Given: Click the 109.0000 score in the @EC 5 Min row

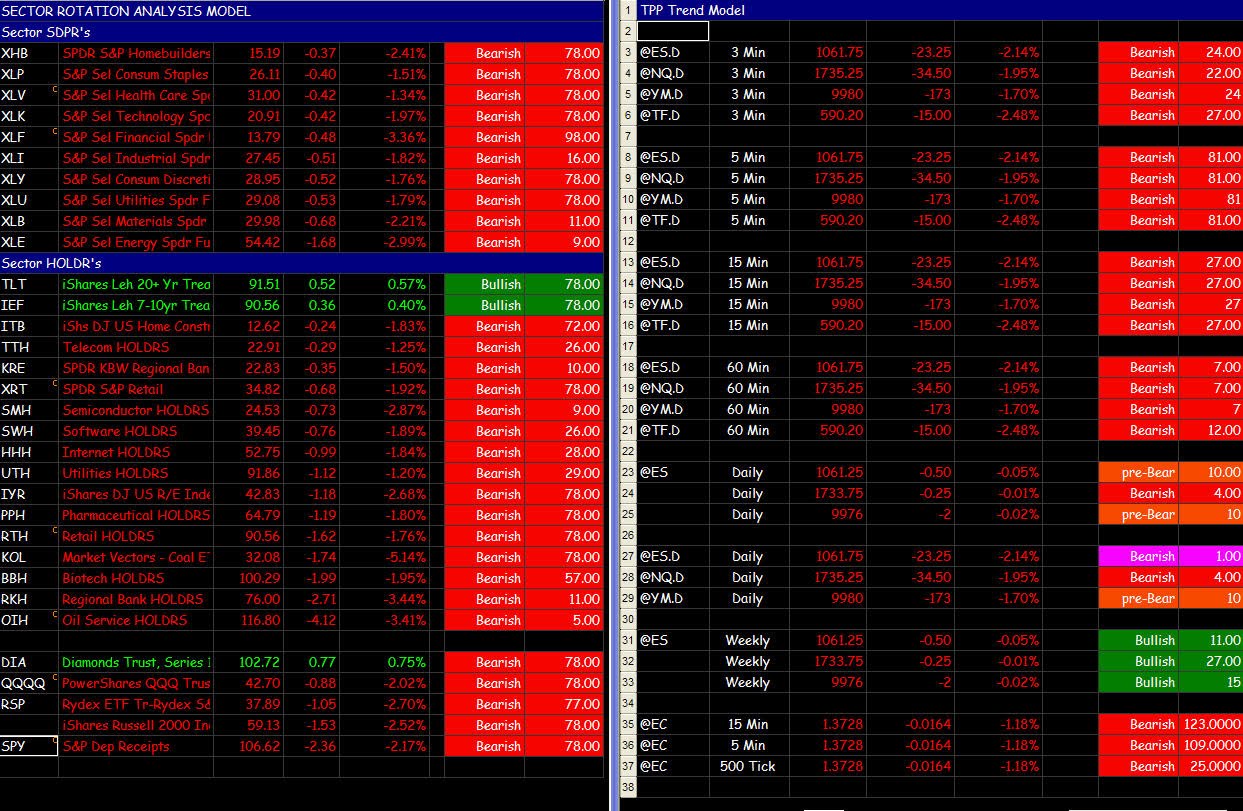Looking at the screenshot, I should click(1211, 745).
